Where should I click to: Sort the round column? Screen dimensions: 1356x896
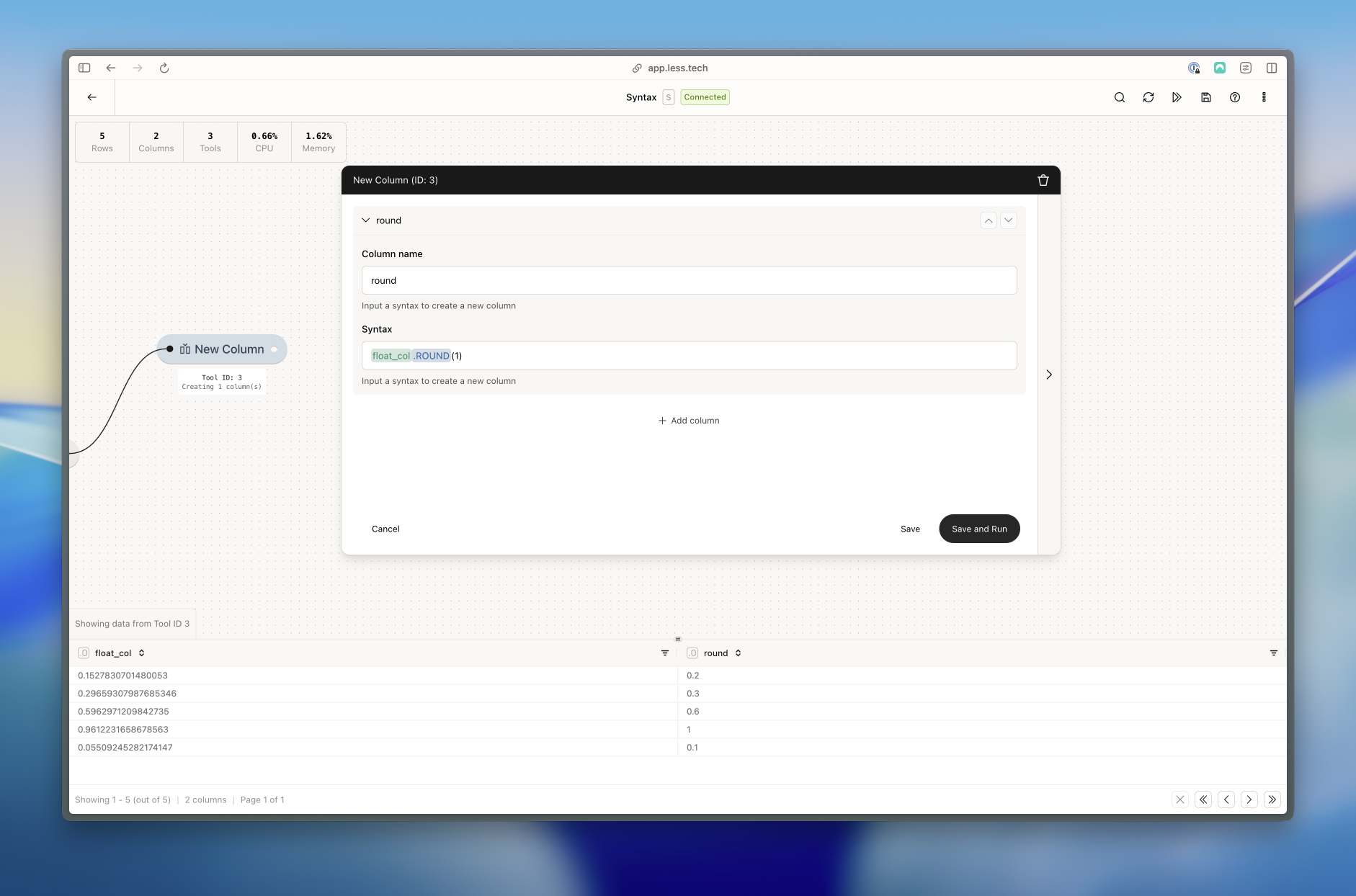pyautogui.click(x=738, y=653)
